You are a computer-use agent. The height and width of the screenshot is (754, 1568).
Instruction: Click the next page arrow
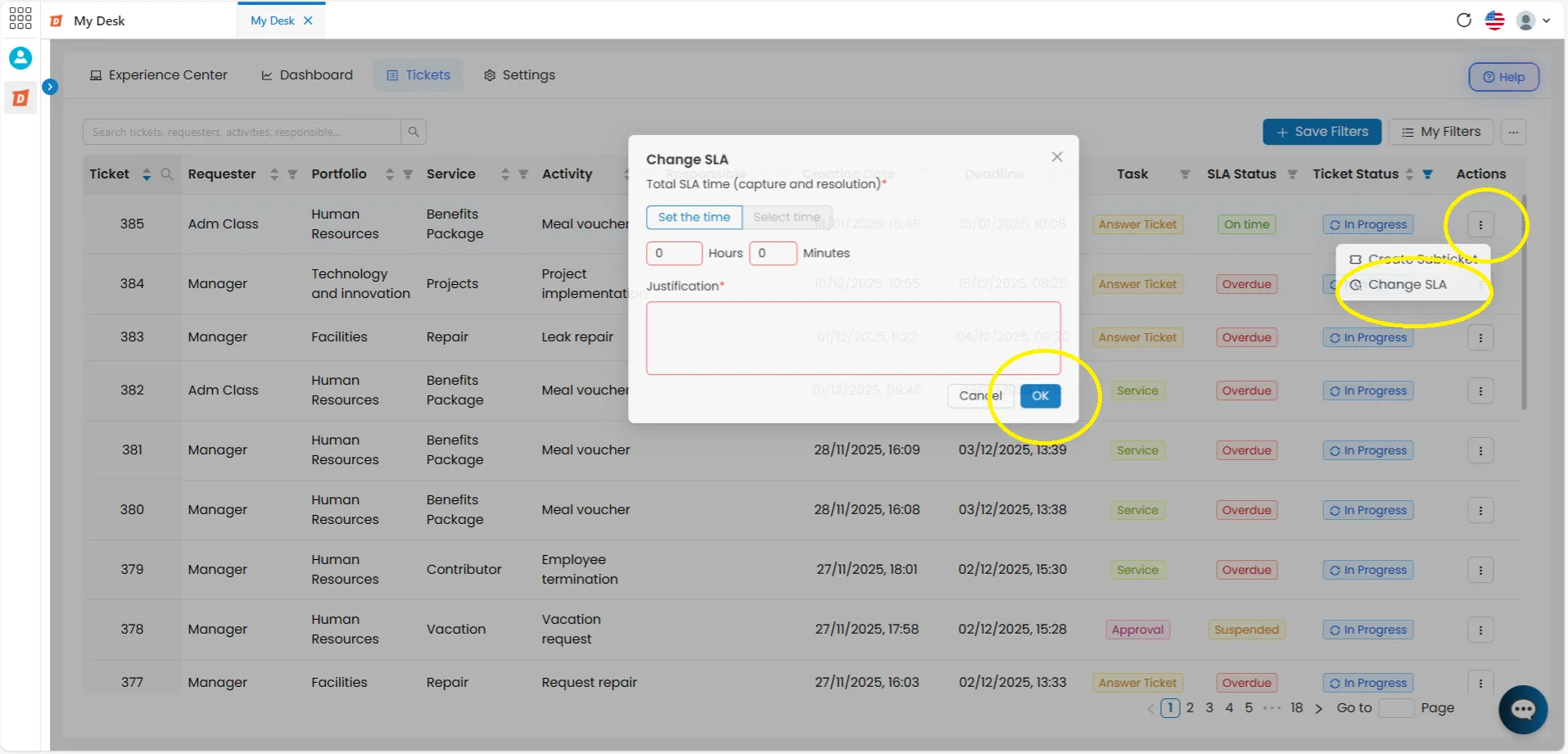click(x=1318, y=709)
